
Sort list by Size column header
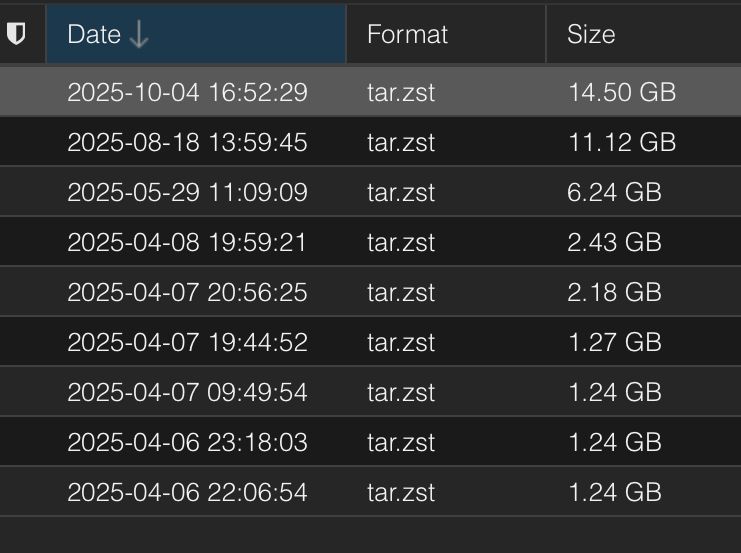pos(591,34)
